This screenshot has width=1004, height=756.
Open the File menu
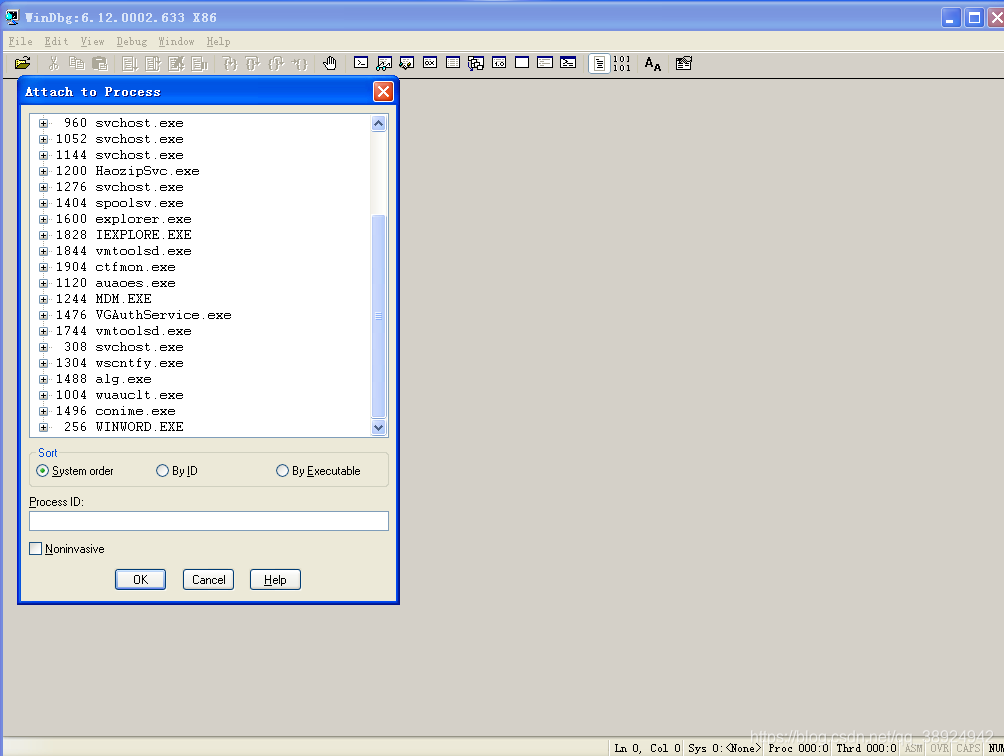(20, 41)
